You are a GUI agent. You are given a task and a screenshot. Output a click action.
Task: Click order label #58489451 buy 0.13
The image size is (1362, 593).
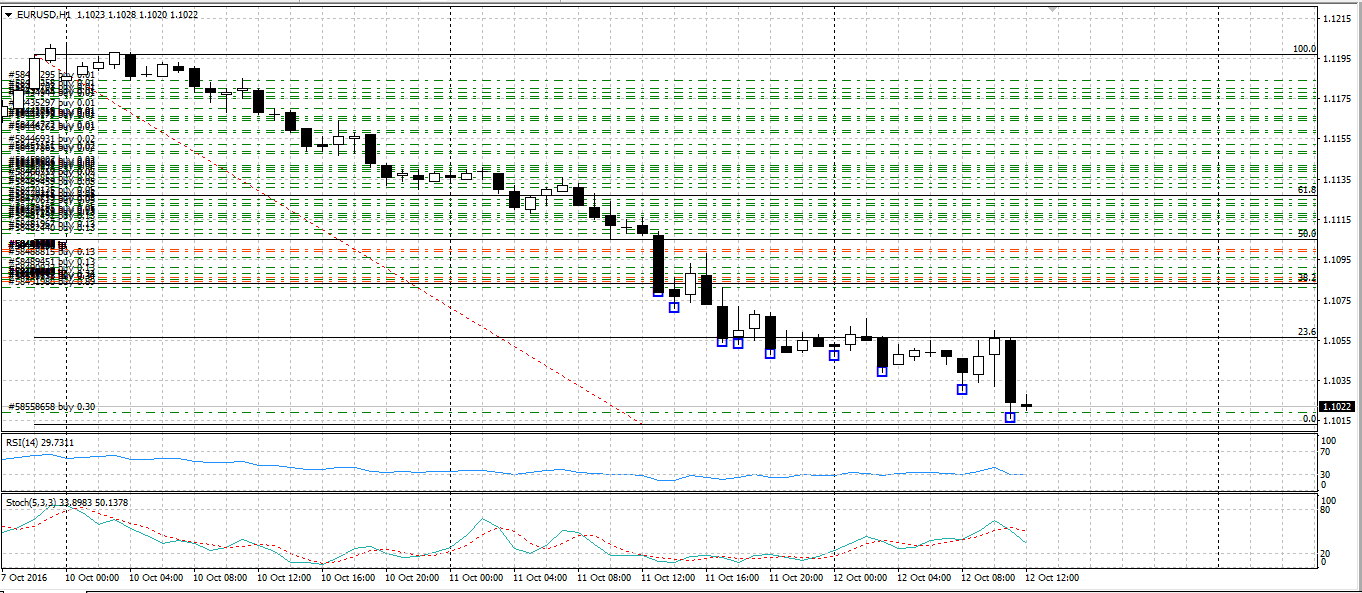point(52,261)
